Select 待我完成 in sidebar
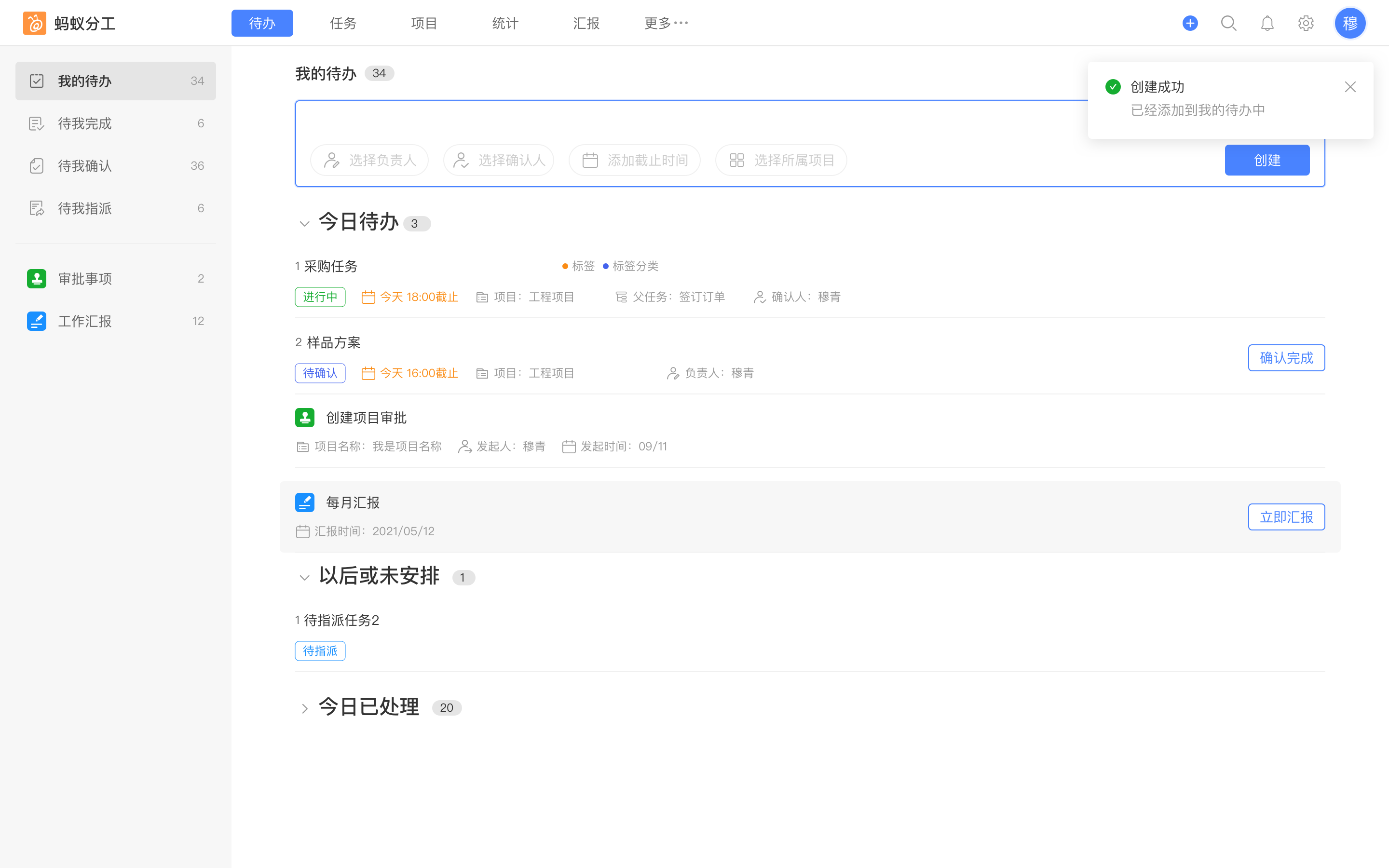1389x868 pixels. click(x=115, y=123)
